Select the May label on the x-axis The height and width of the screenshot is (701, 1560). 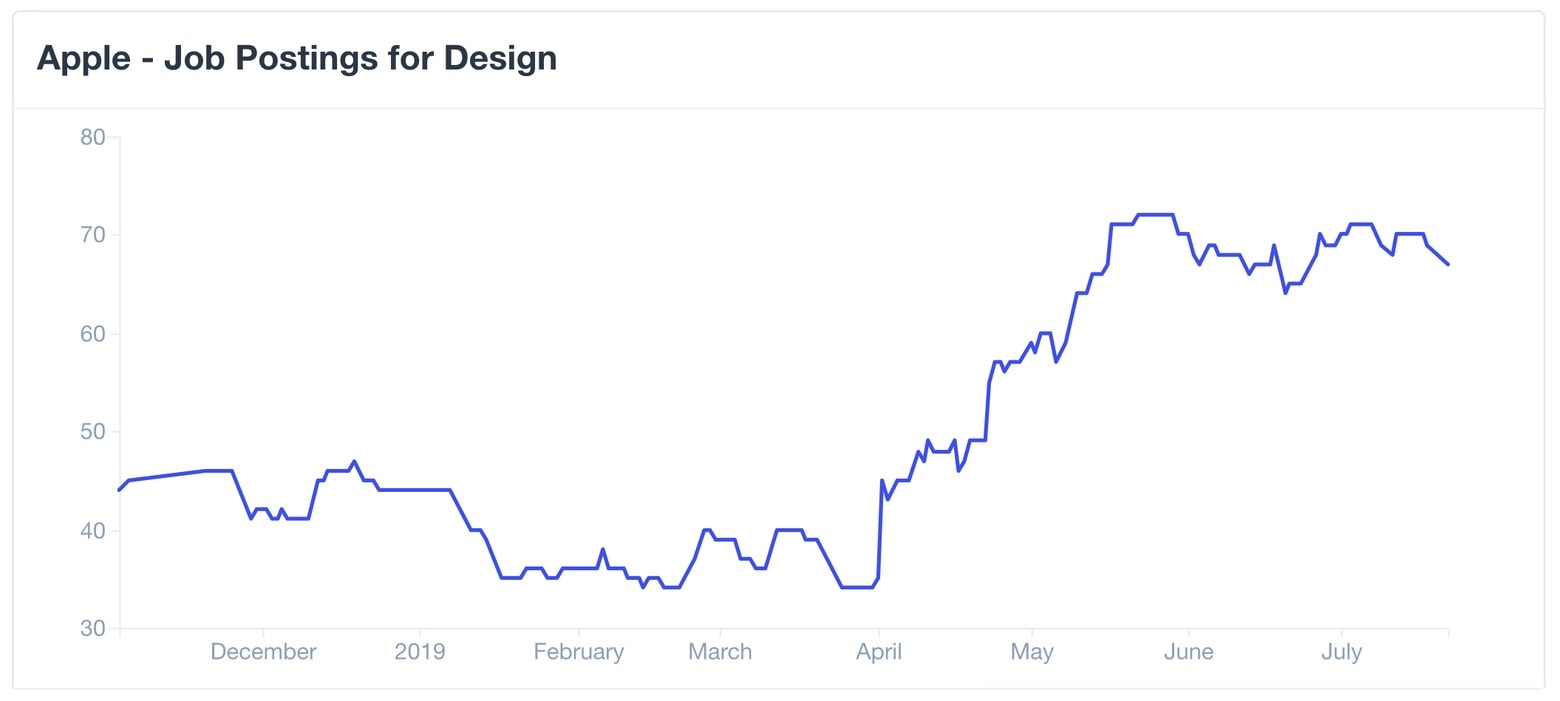pyautogui.click(x=1032, y=652)
